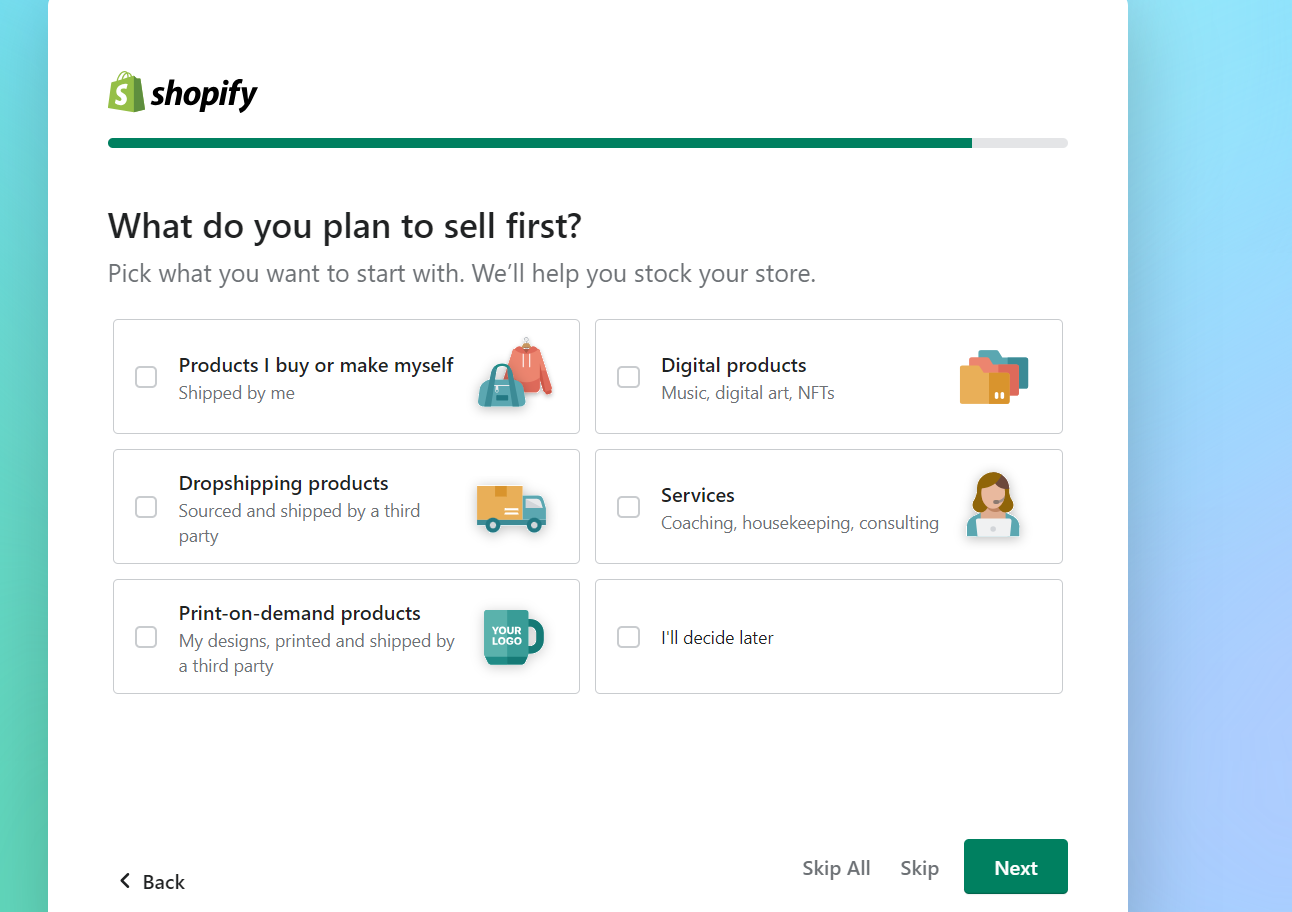The height and width of the screenshot is (912, 1292).
Task: Click the dropshipping delivery truck icon
Action: 511,507
